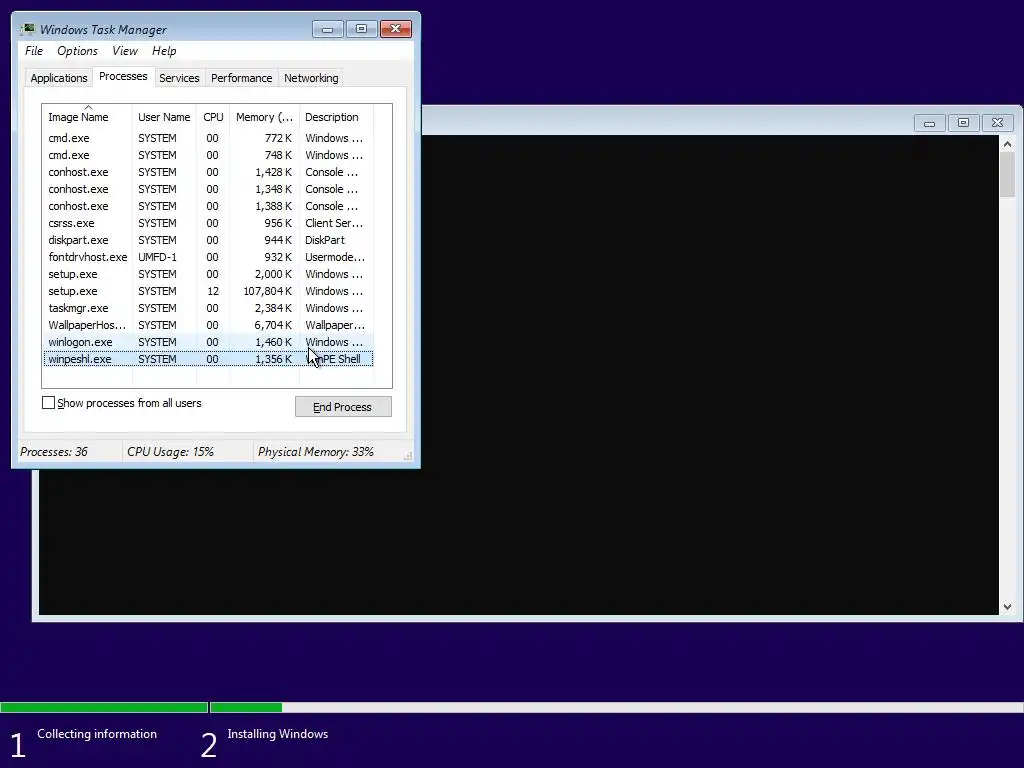Go to the Networking tab
1024x768 pixels.
pos(311,78)
